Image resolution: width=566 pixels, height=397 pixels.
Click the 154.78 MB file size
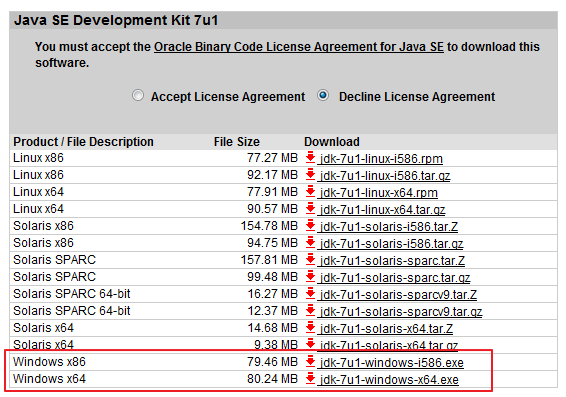pos(269,226)
